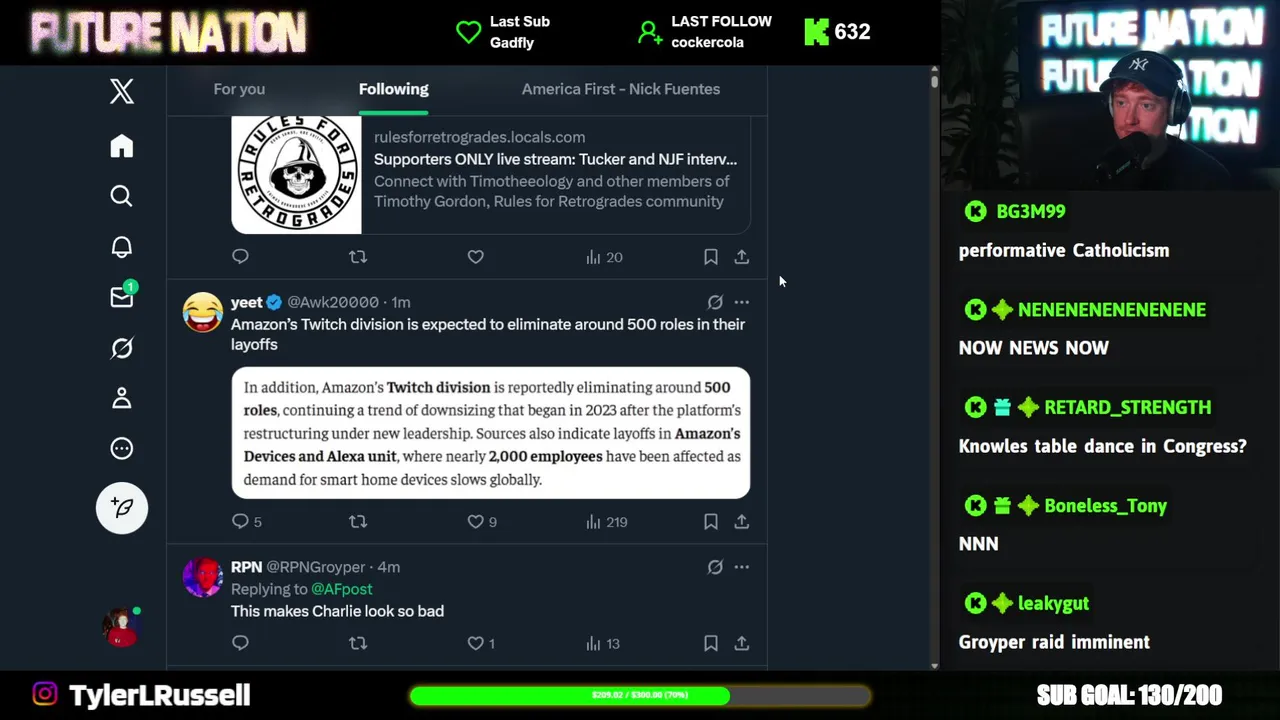Like yeet's Twitch layoffs post

click(x=476, y=522)
